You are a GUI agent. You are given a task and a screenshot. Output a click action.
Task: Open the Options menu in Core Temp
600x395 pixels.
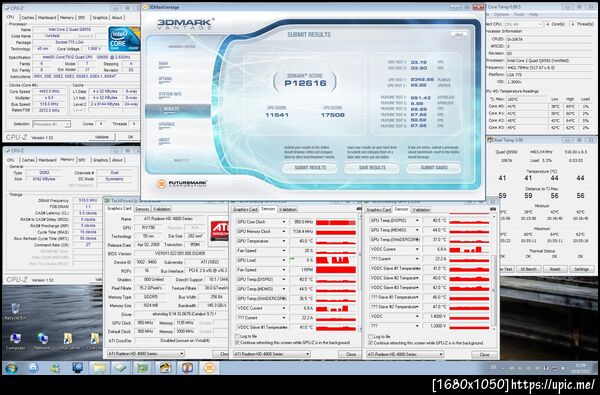[501, 15]
